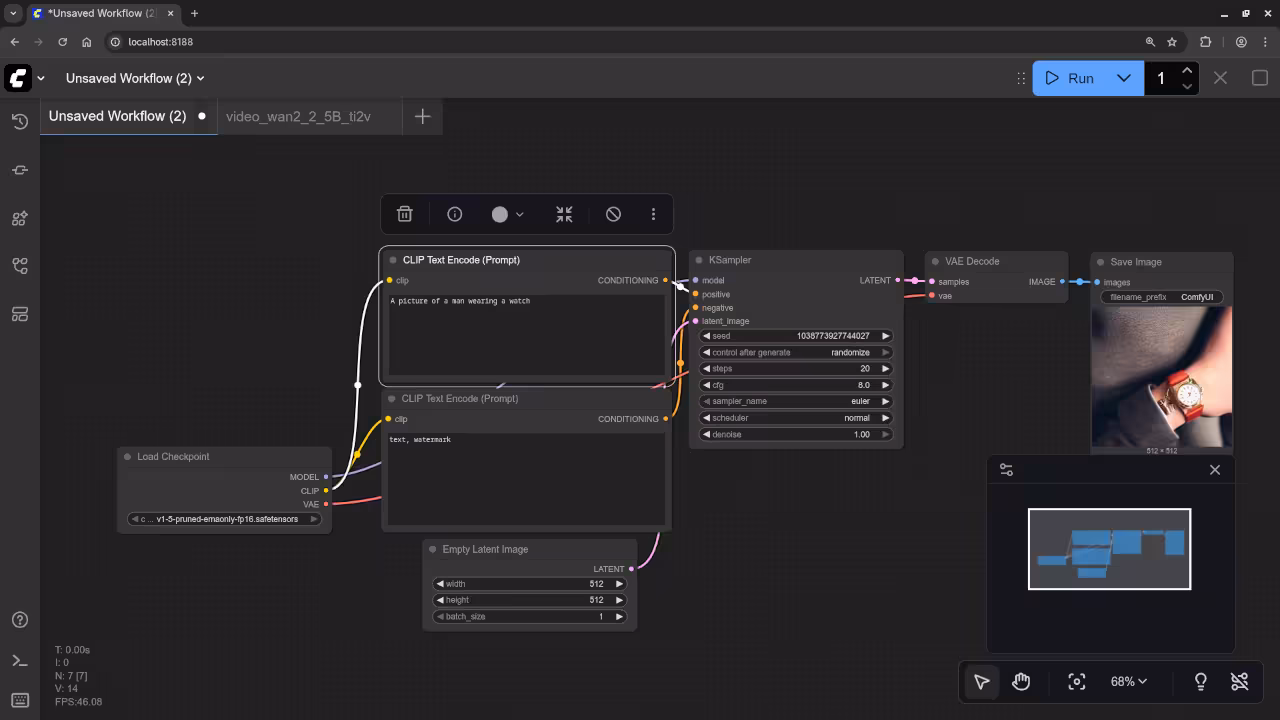The image size is (1280, 720).
Task: Click the Run button
Action: (x=1072, y=78)
